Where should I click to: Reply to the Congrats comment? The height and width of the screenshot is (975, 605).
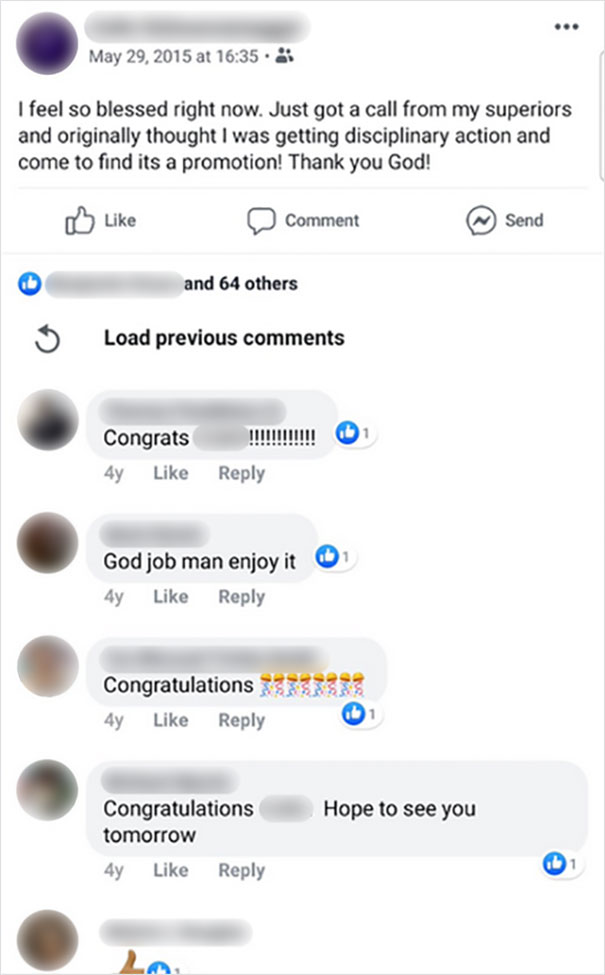[x=241, y=472]
